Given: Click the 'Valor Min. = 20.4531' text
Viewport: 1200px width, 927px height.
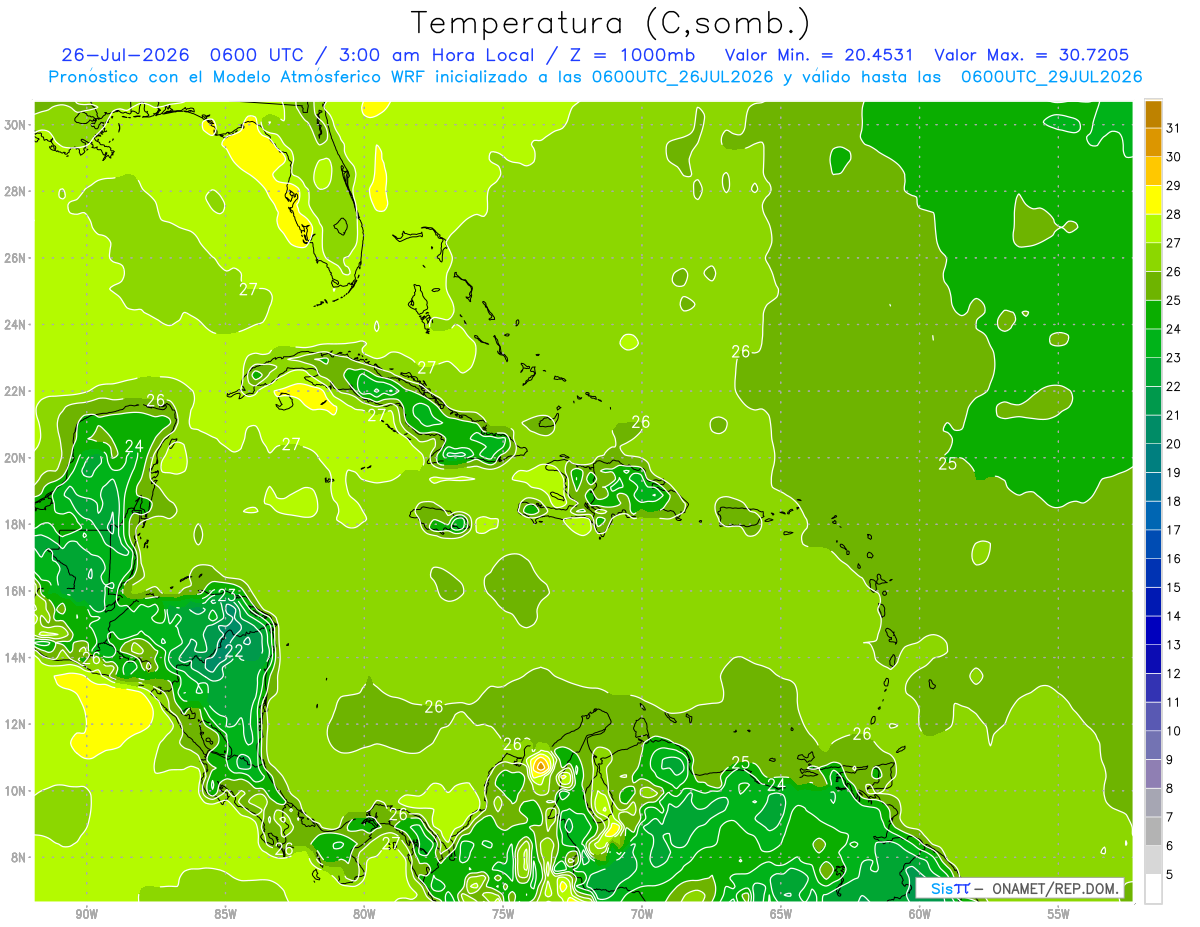Looking at the screenshot, I should 820,55.
